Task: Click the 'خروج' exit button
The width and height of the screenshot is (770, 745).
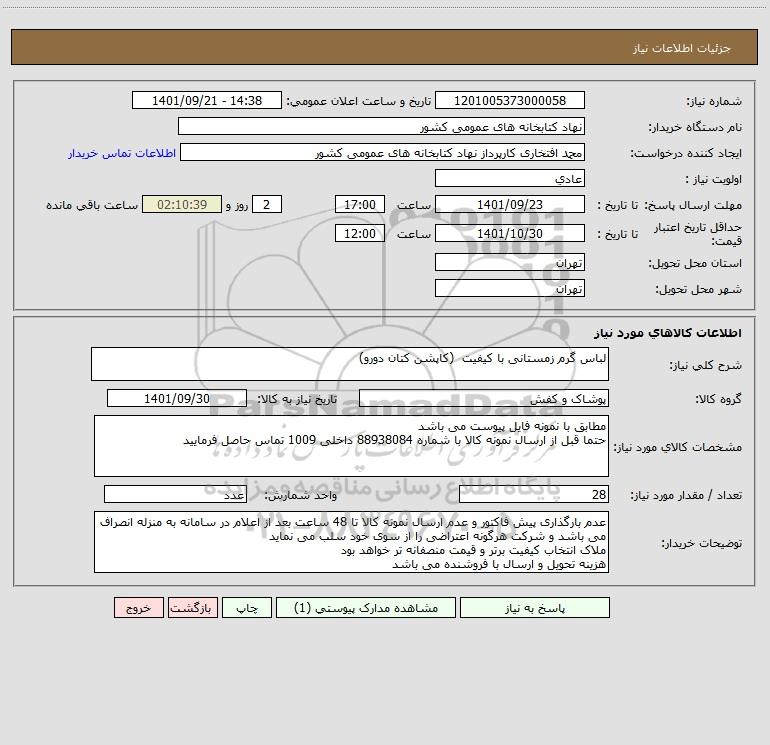Action: 138,608
